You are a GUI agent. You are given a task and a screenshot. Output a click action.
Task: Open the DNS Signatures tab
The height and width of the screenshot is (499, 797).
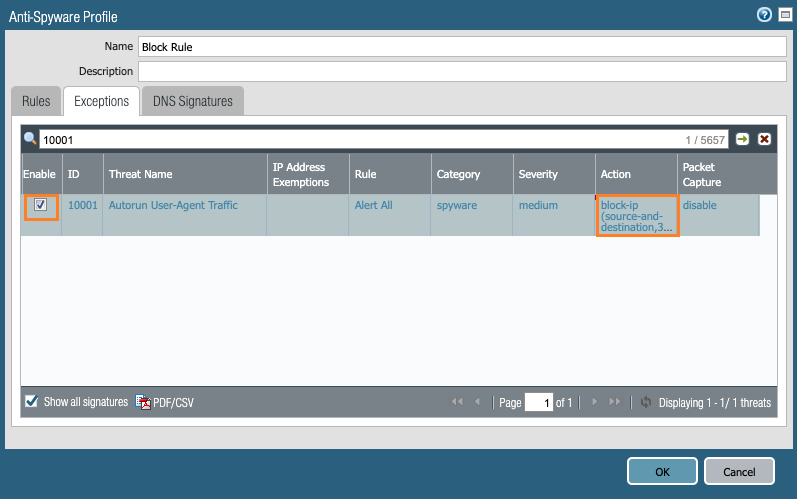click(x=193, y=101)
